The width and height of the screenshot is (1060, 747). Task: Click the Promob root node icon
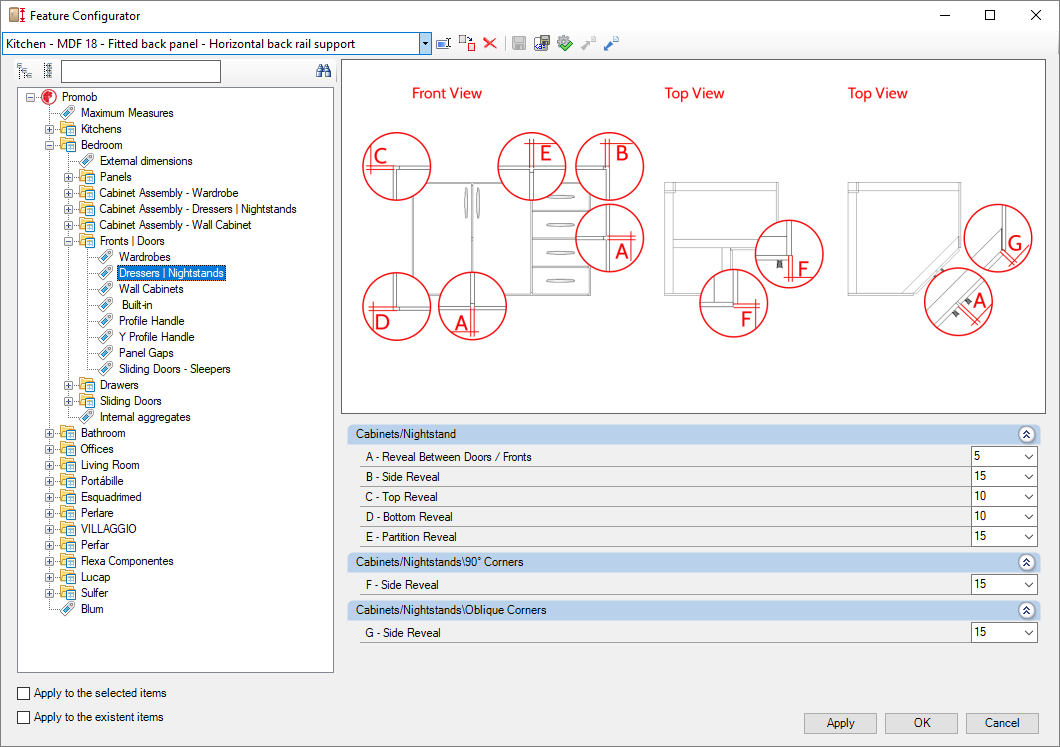[48, 97]
